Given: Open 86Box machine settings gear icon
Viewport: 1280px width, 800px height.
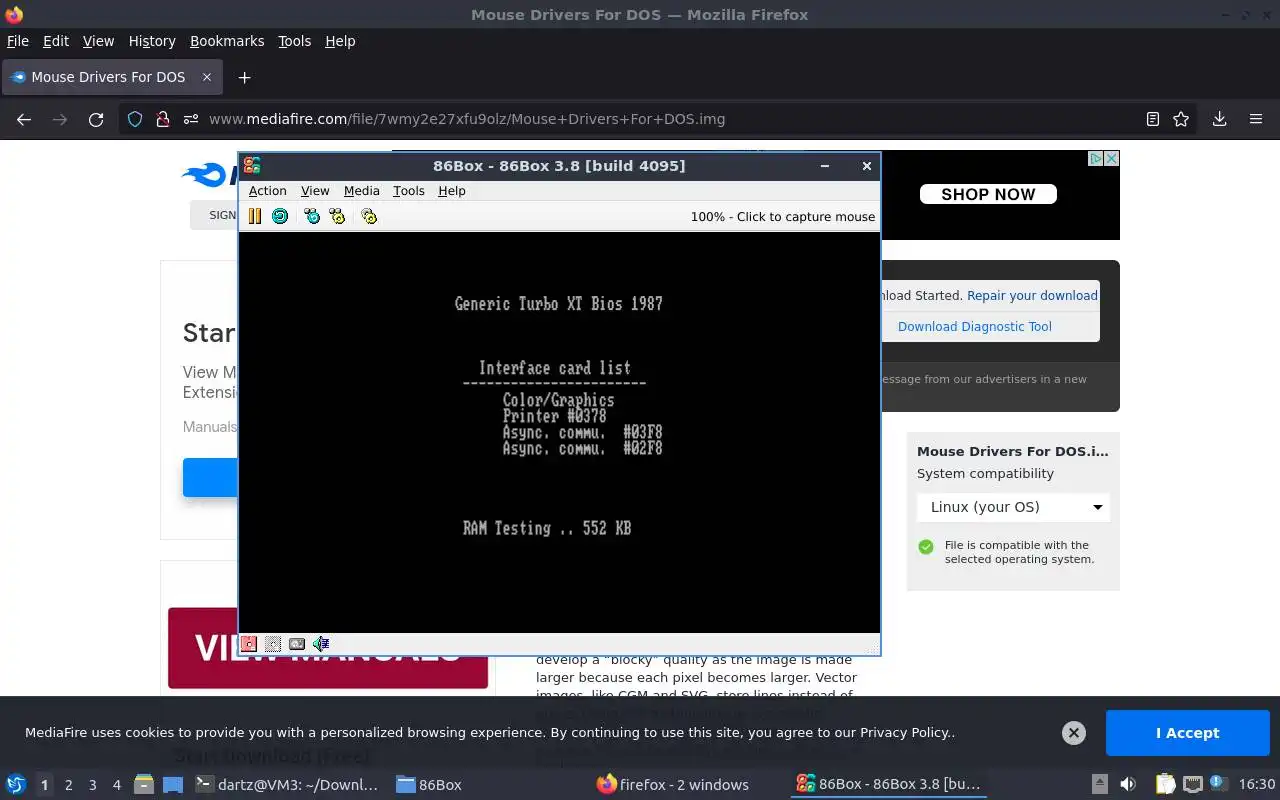Looking at the screenshot, I should coord(369,216).
